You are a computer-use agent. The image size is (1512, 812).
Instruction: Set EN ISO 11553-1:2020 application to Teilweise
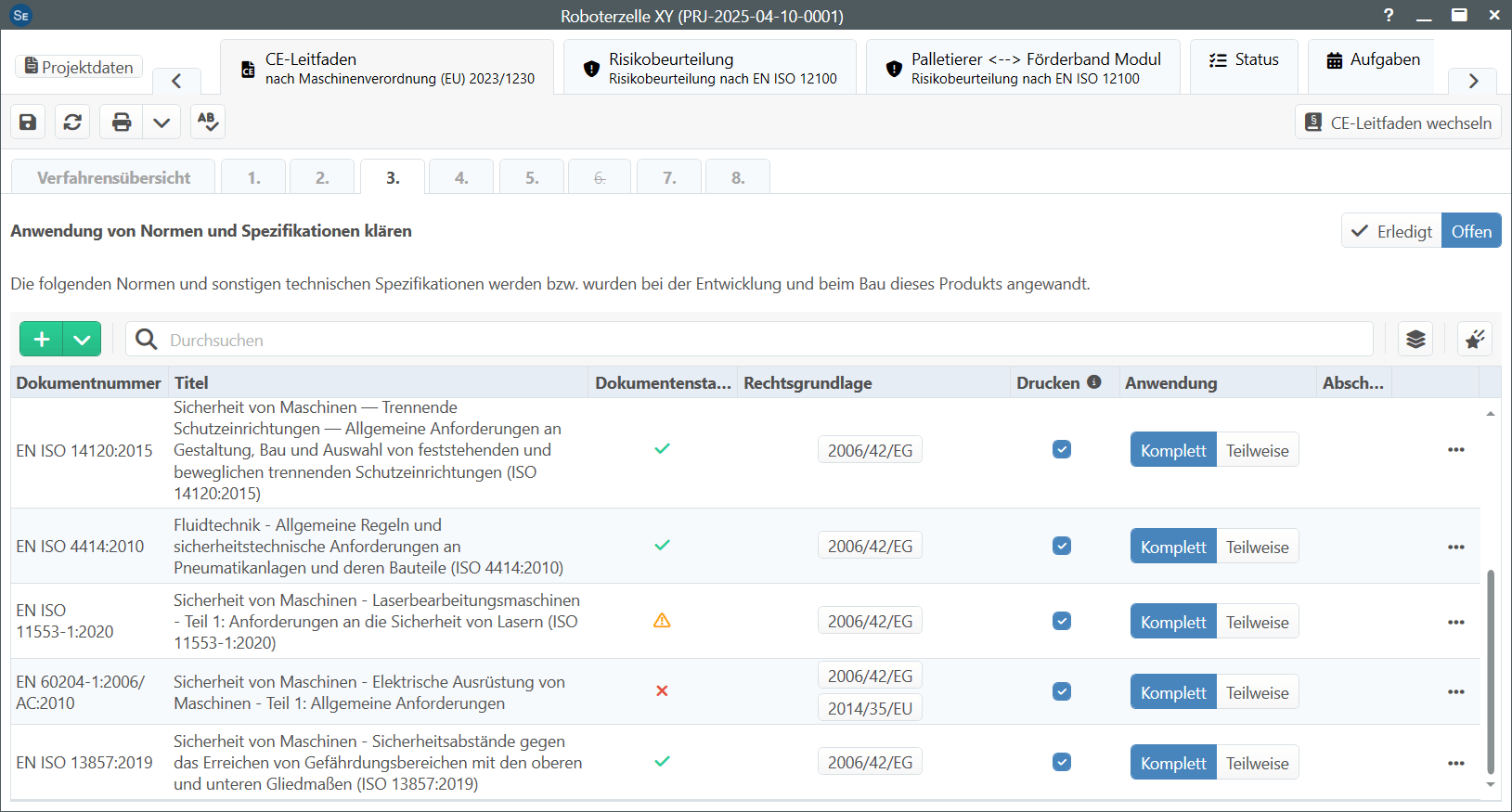[1258, 622]
